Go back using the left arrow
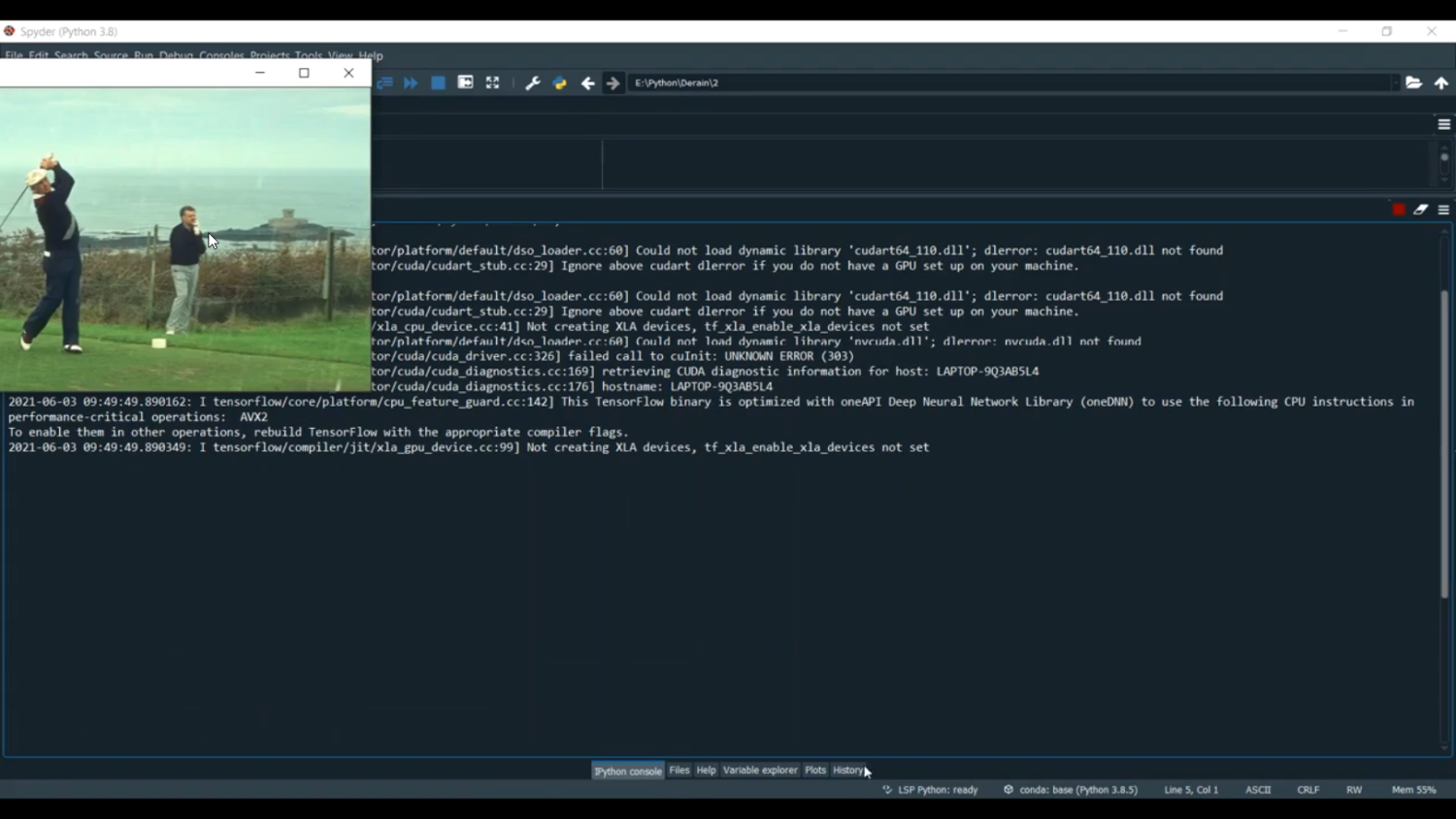 pos(587,83)
